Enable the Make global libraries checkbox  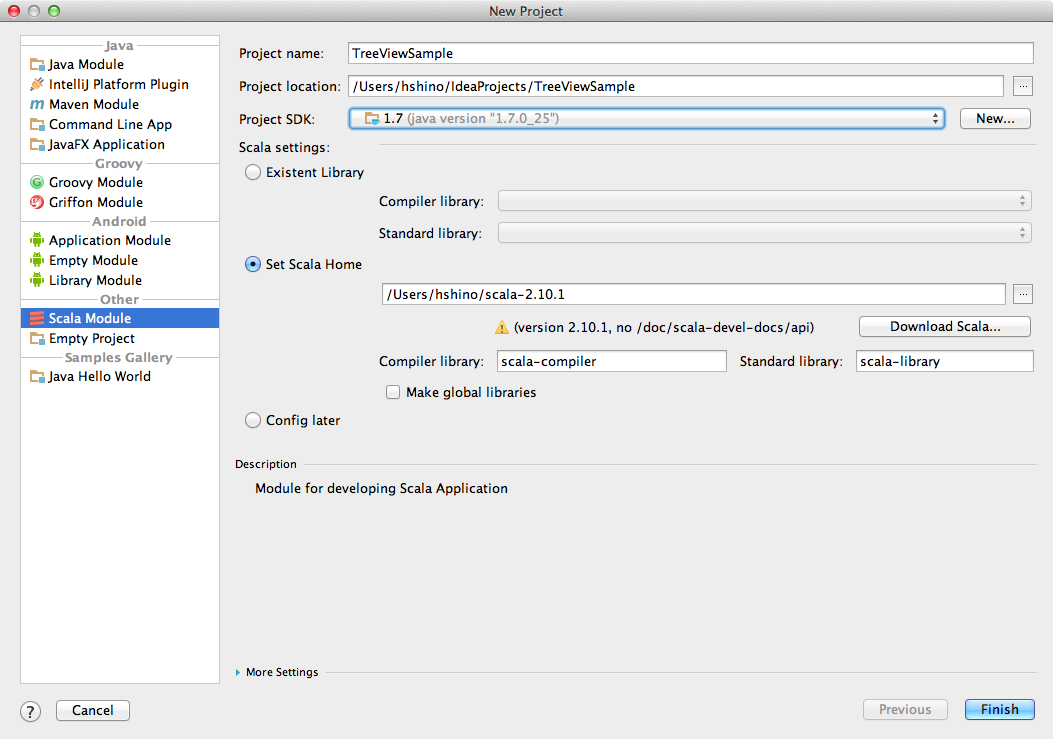(393, 392)
